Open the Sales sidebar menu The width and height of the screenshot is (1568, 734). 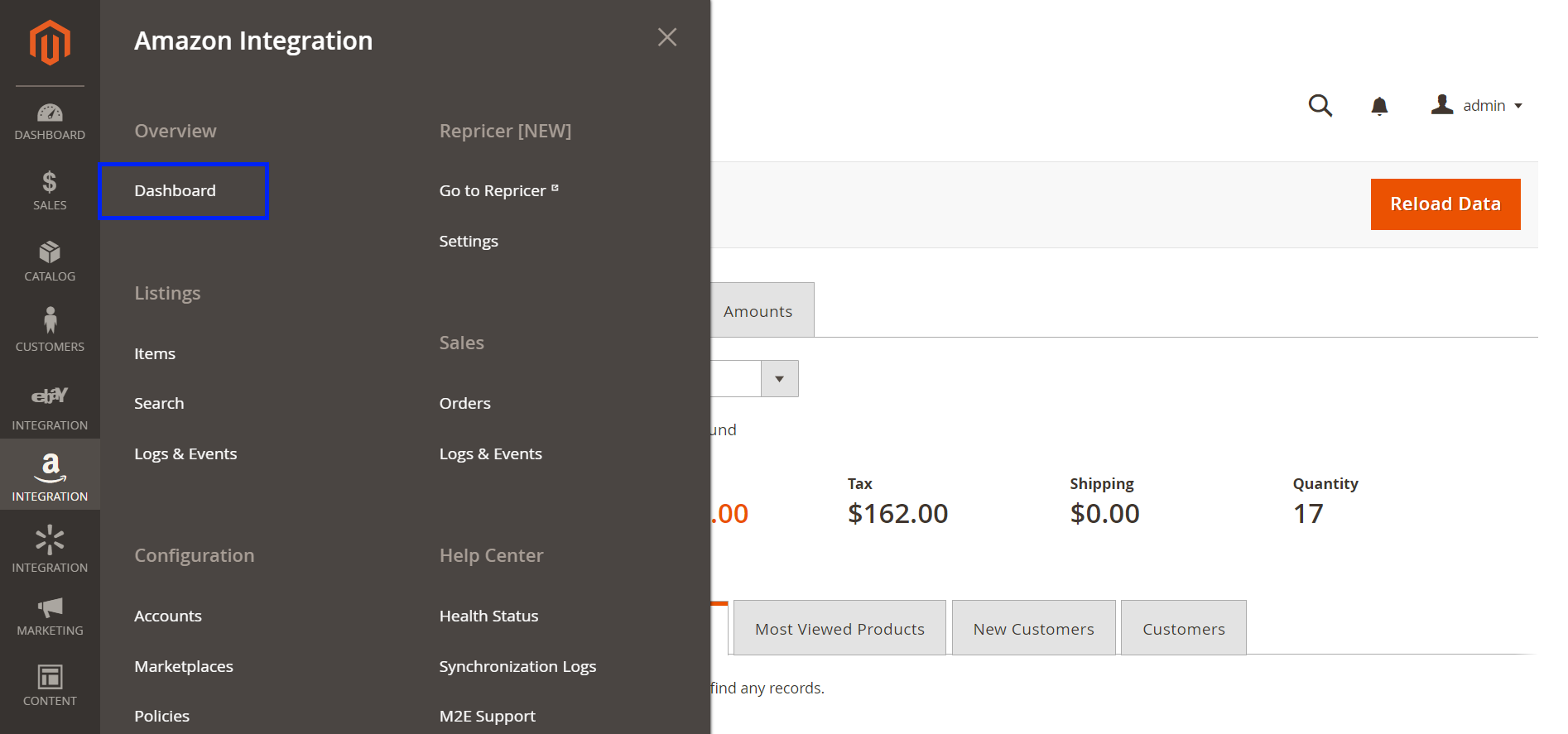[x=50, y=190]
